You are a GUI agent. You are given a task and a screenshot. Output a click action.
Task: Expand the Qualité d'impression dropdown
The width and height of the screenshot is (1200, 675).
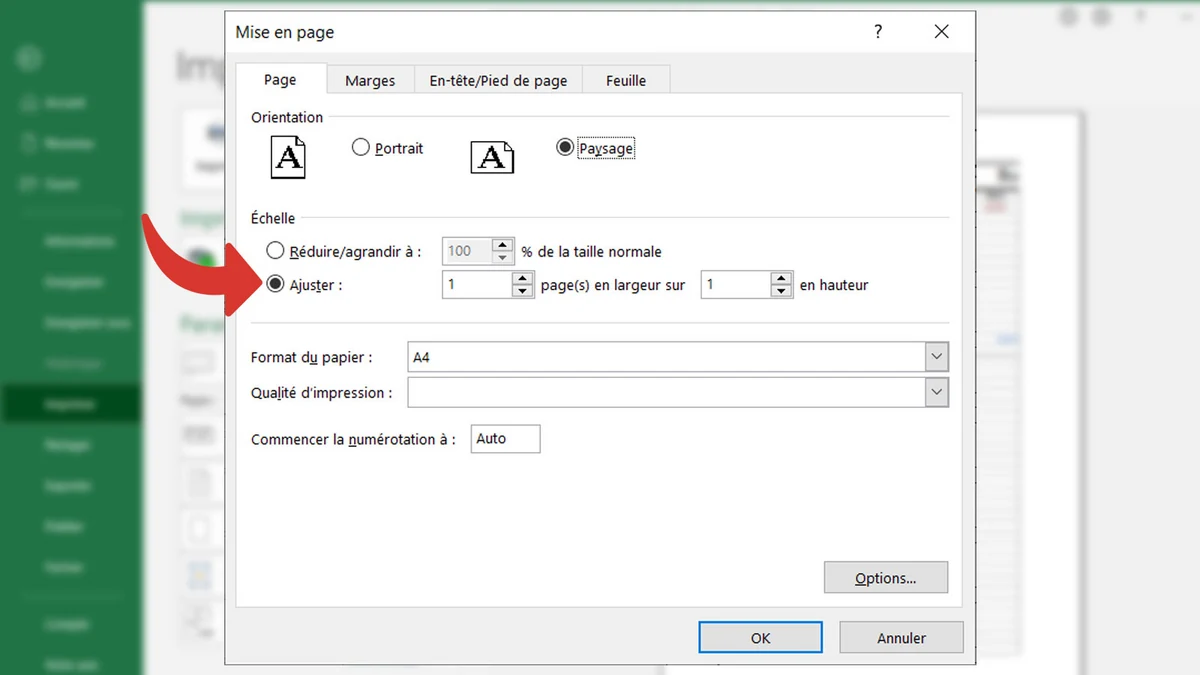(x=937, y=392)
